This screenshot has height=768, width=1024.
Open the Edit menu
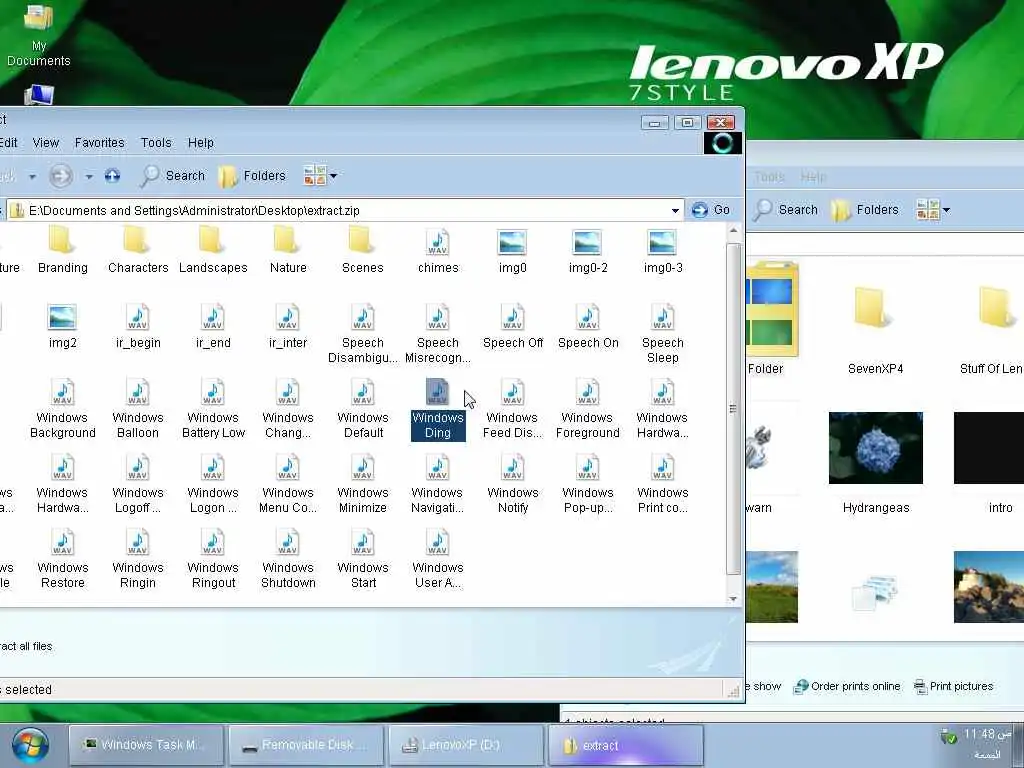click(x=8, y=142)
